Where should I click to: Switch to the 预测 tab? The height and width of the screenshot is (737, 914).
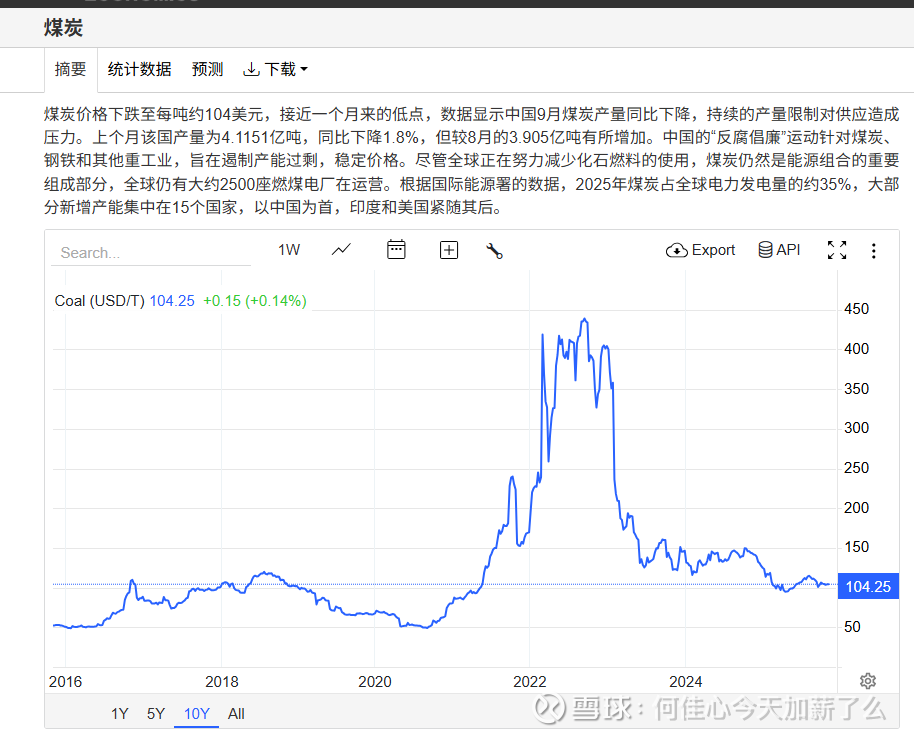pyautogui.click(x=208, y=69)
